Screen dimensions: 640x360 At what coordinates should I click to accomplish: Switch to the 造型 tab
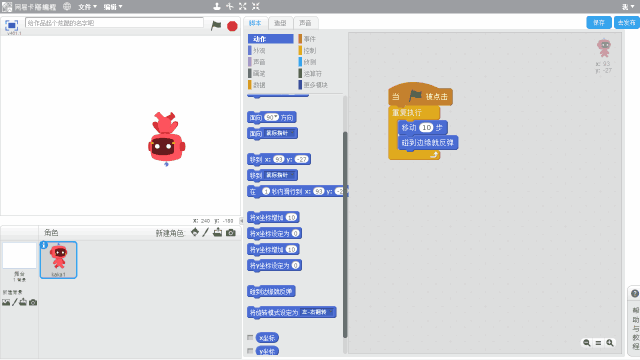click(x=280, y=23)
